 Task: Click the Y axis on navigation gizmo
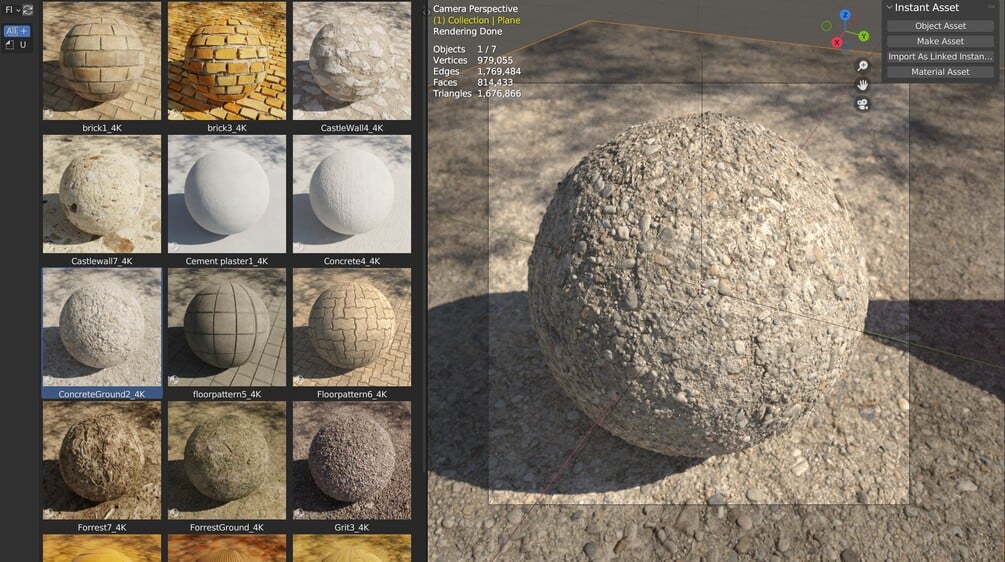click(863, 36)
